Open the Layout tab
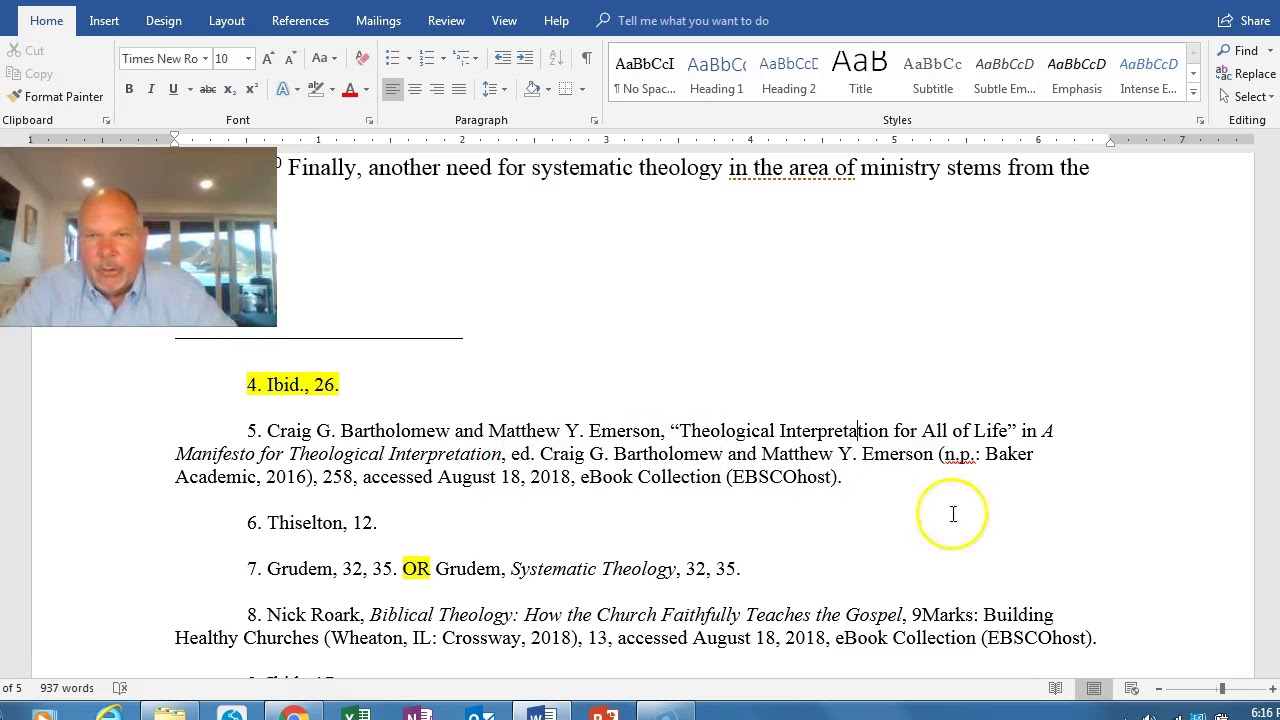Image resolution: width=1280 pixels, height=720 pixels. coord(227,21)
